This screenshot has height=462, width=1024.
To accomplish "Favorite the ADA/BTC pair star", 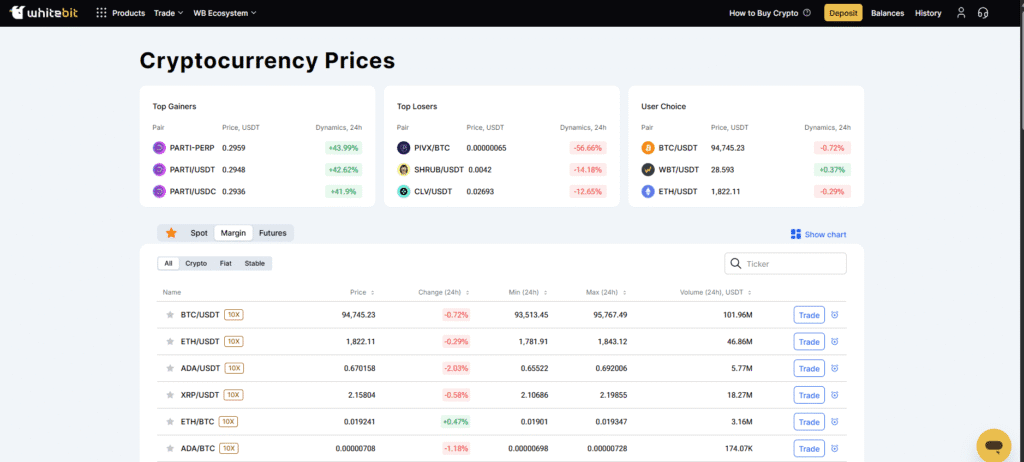I will point(170,448).
